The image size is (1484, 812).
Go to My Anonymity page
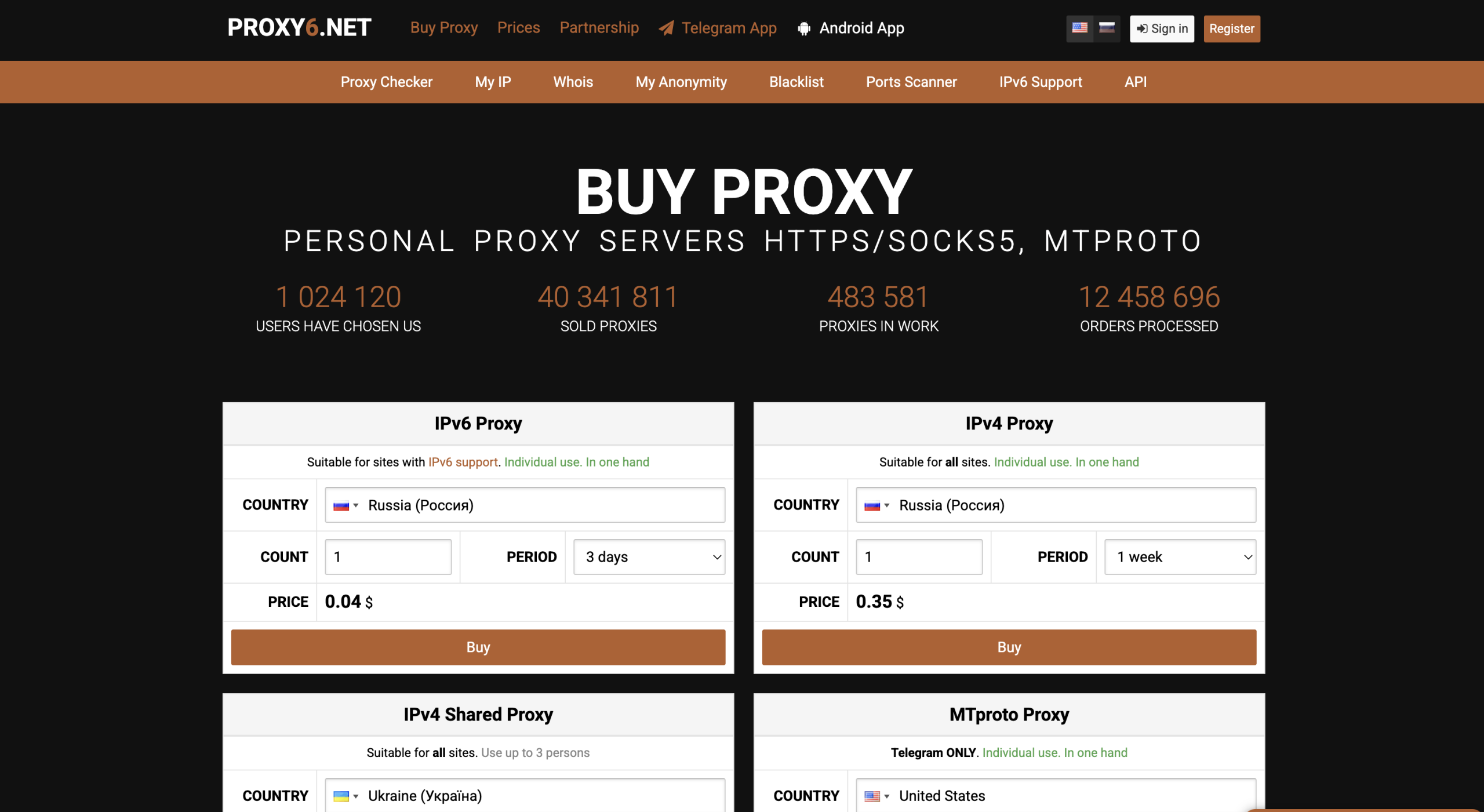point(681,82)
